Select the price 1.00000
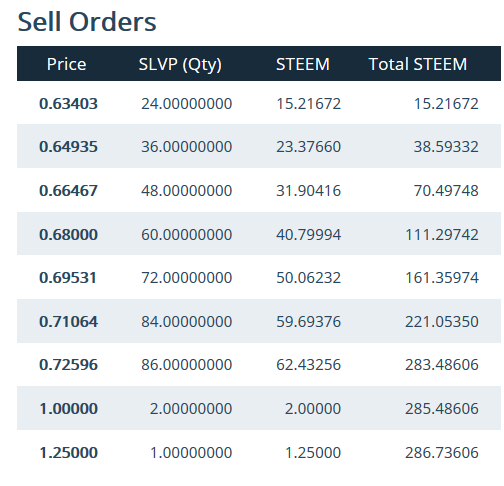504x486 pixels. 68,409
